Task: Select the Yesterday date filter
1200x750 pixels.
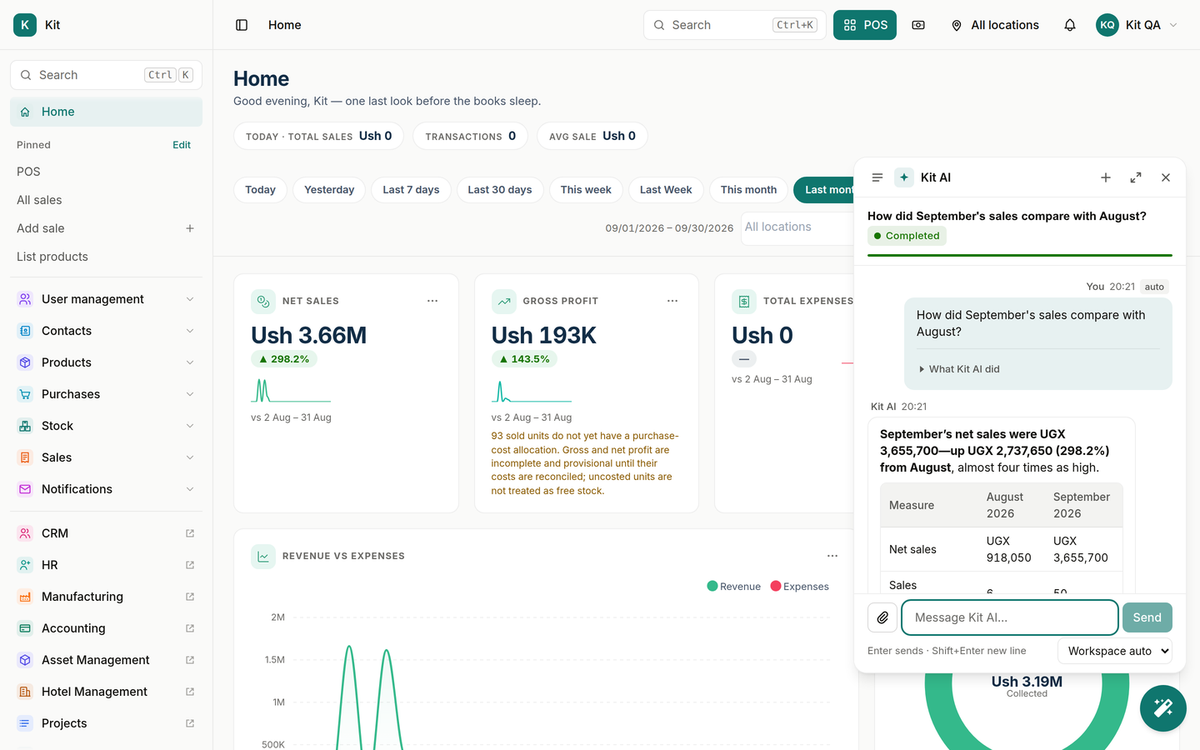Action: pyautogui.click(x=329, y=190)
